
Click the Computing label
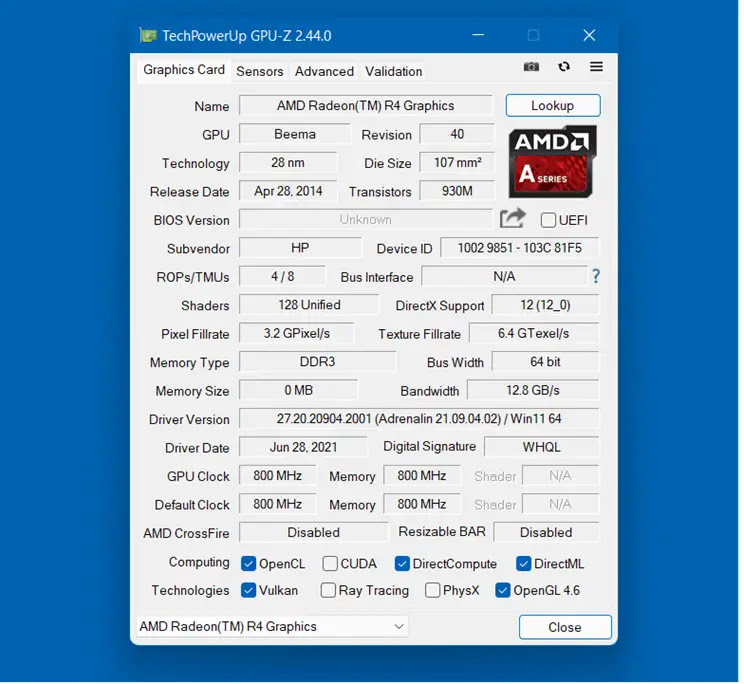click(199, 562)
